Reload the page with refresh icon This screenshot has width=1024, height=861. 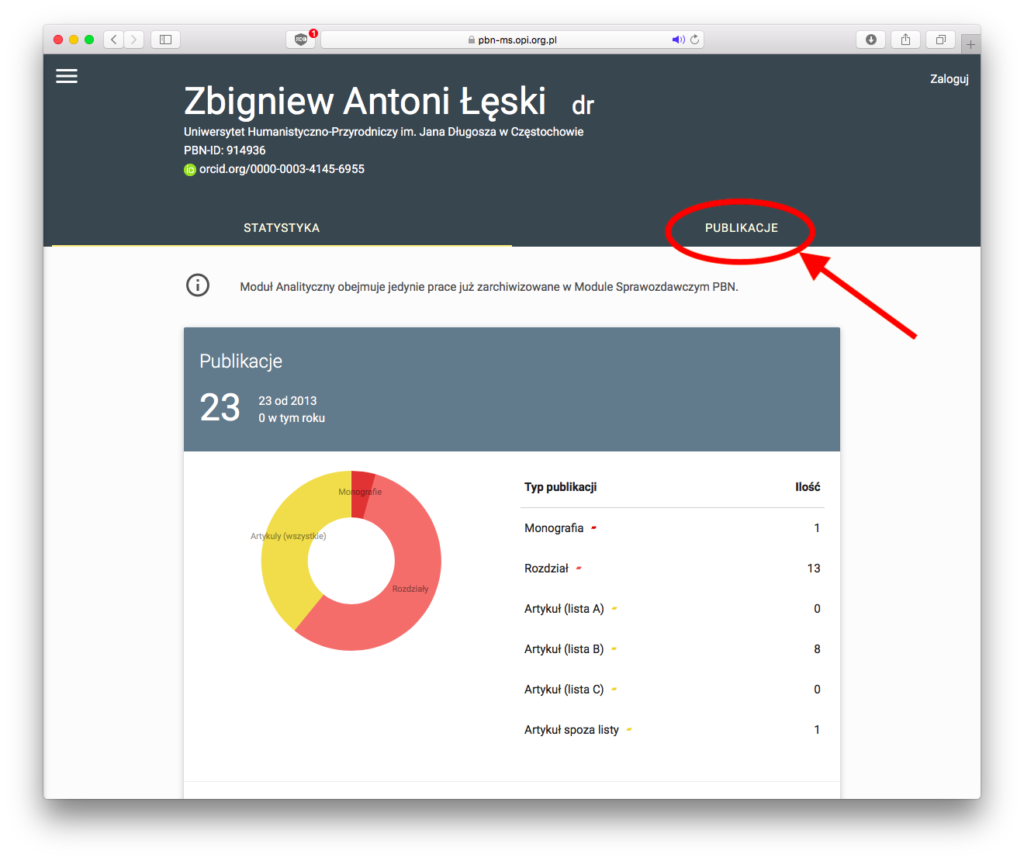(x=695, y=40)
